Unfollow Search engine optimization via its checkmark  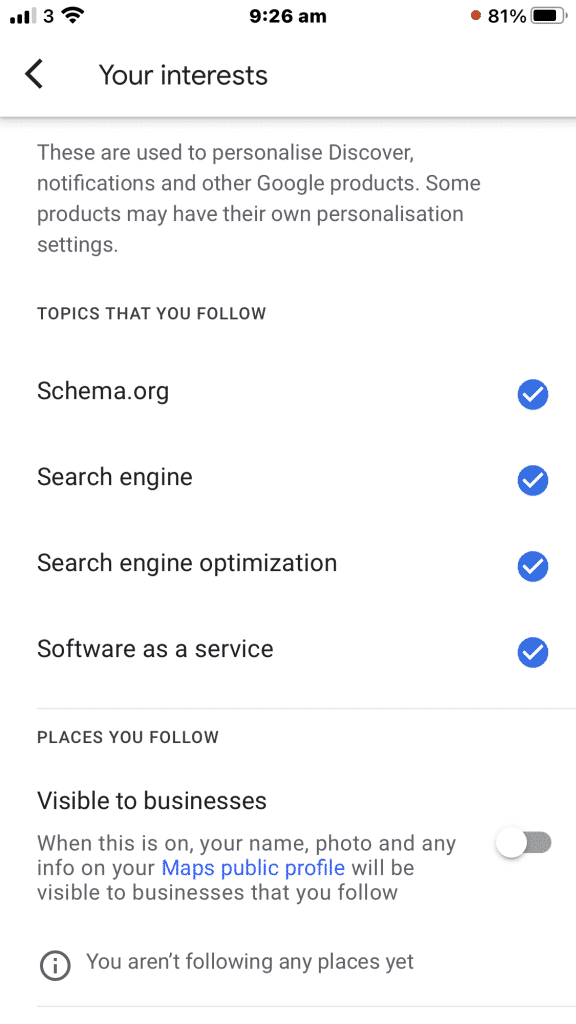pos(533,566)
